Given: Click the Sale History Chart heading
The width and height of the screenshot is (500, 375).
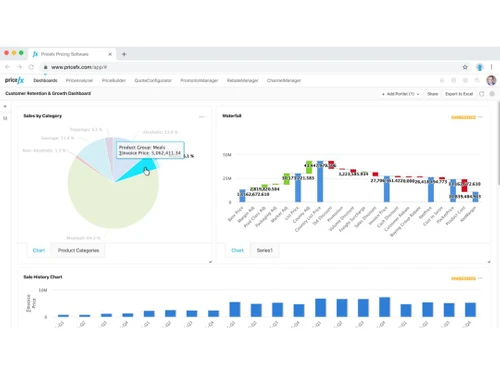Looking at the screenshot, I should point(43,277).
